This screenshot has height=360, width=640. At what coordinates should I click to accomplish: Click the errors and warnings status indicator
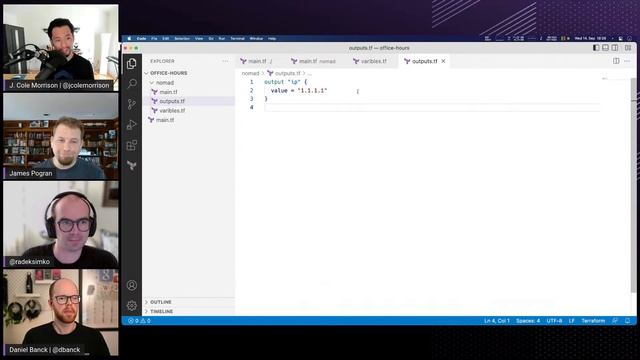click(139, 321)
